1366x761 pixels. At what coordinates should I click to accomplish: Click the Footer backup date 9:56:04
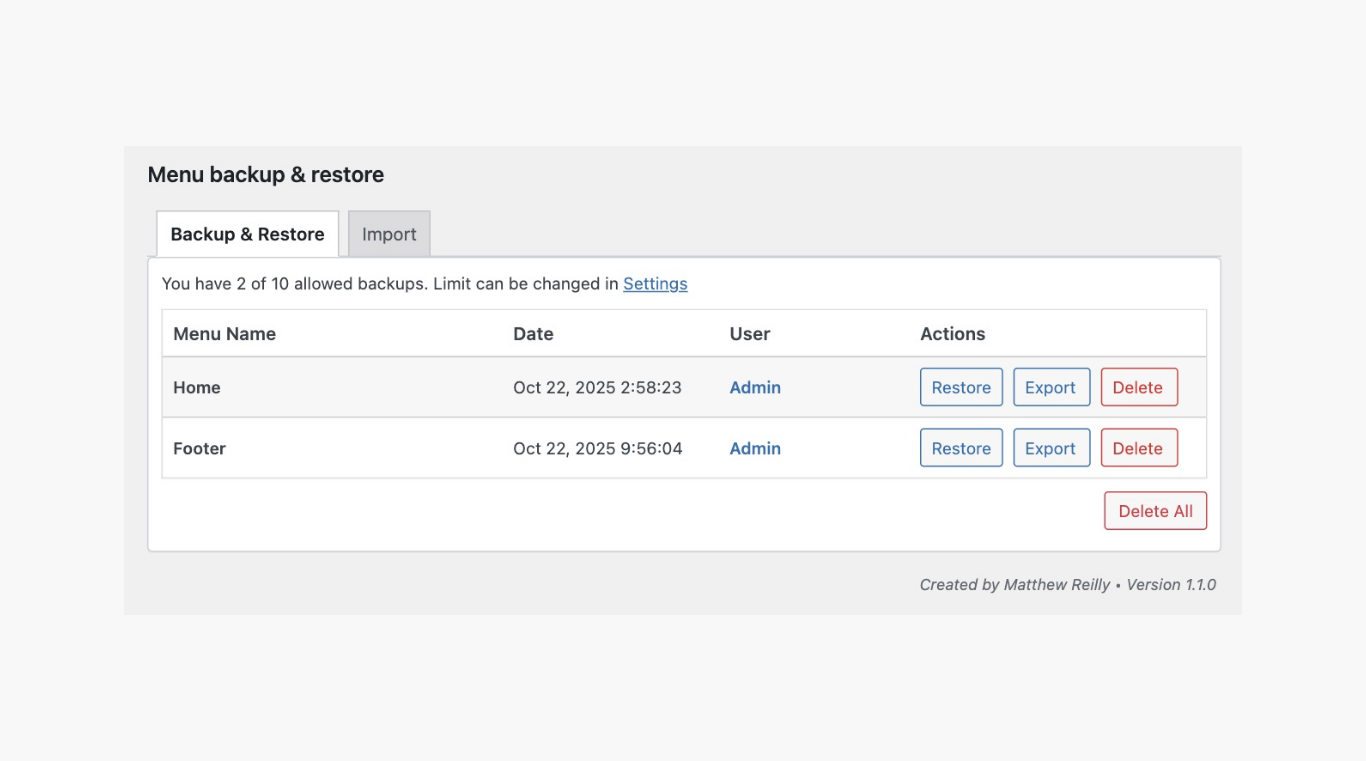point(597,448)
